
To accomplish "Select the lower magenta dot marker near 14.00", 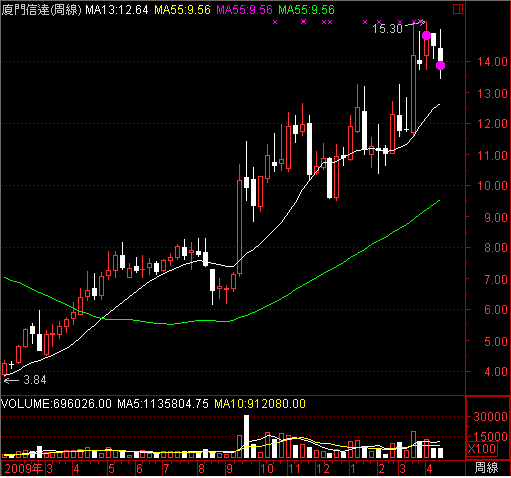I will [440, 66].
